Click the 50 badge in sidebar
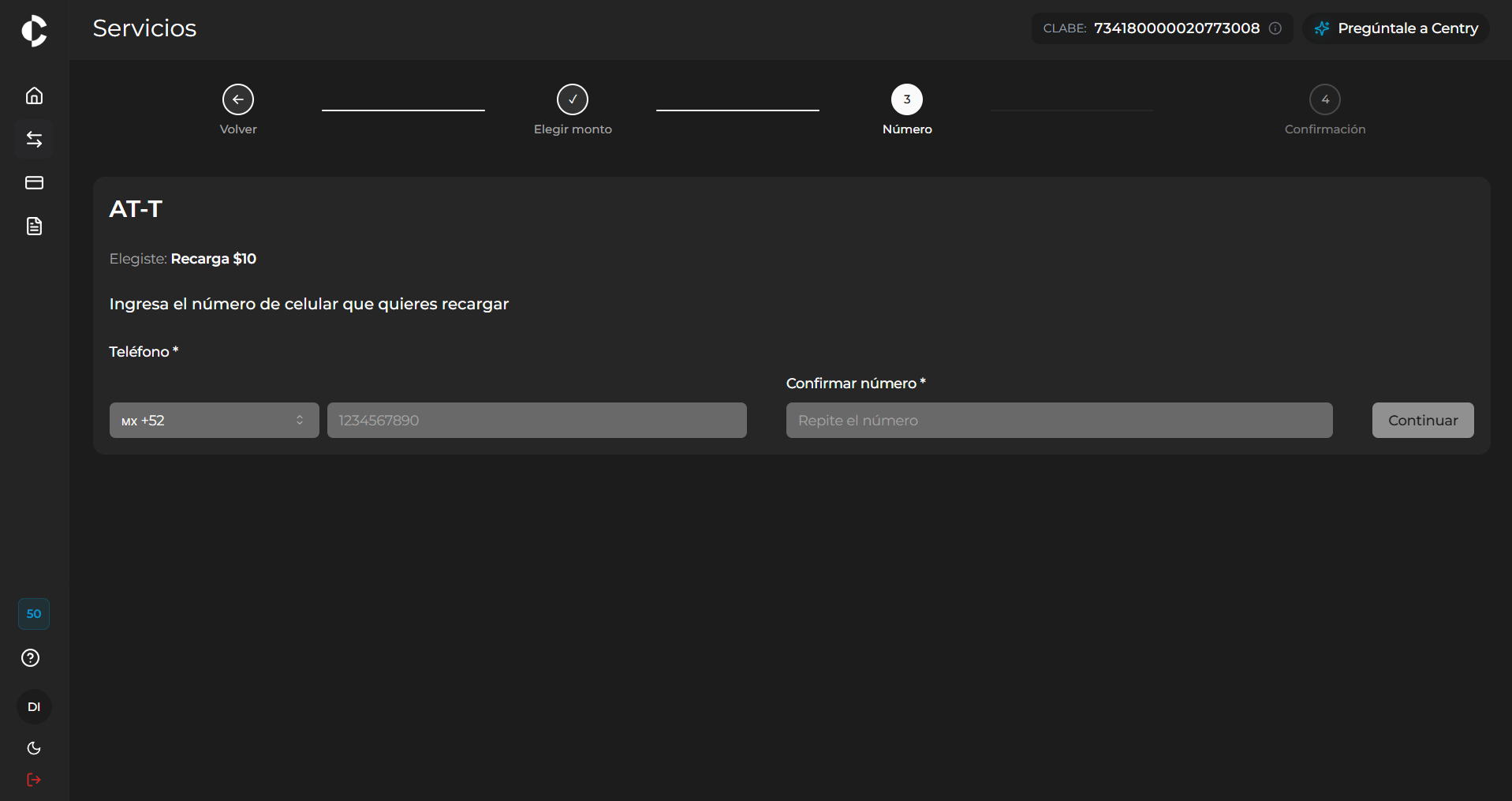This screenshot has width=1512, height=801. pyautogui.click(x=34, y=614)
